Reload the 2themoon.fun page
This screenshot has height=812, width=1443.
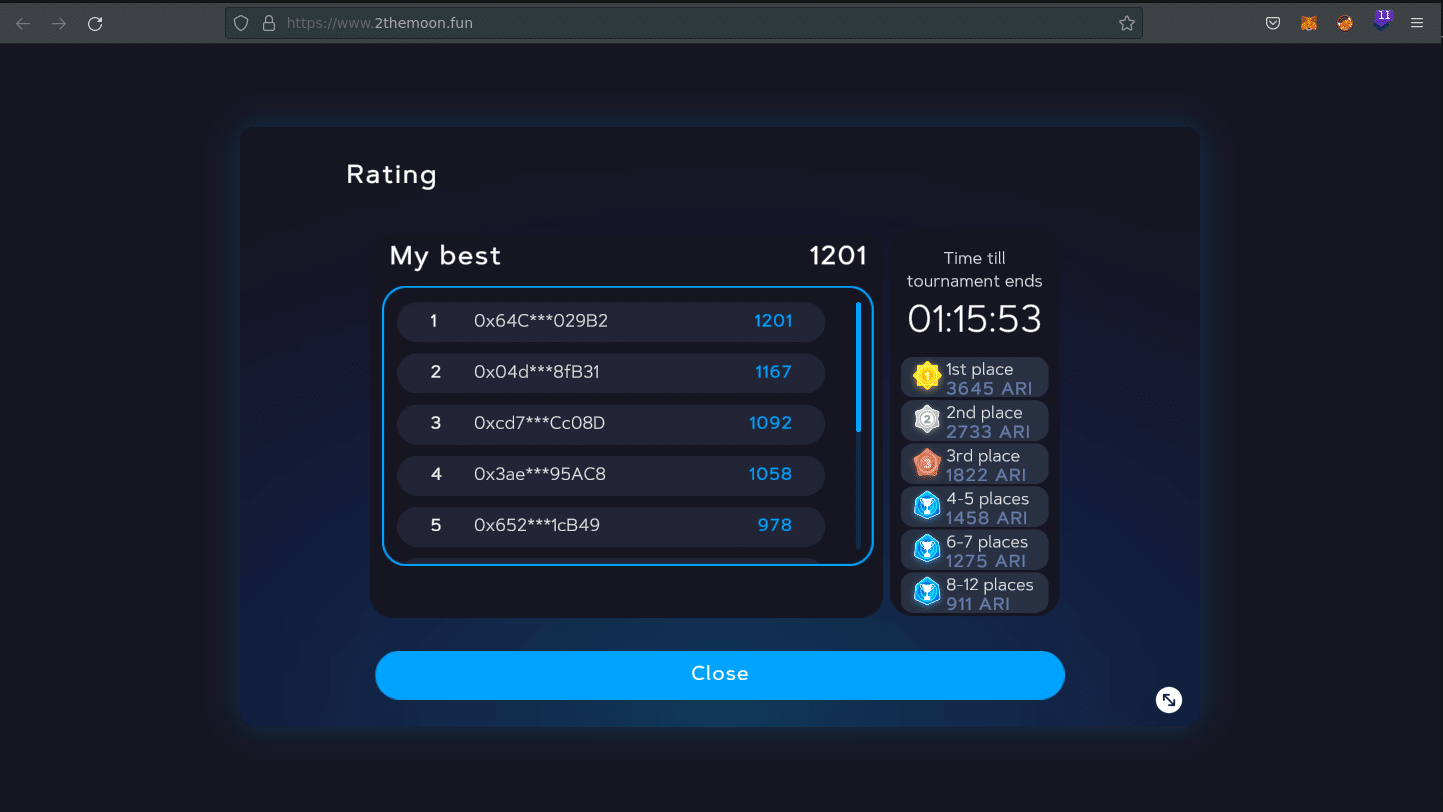(95, 23)
